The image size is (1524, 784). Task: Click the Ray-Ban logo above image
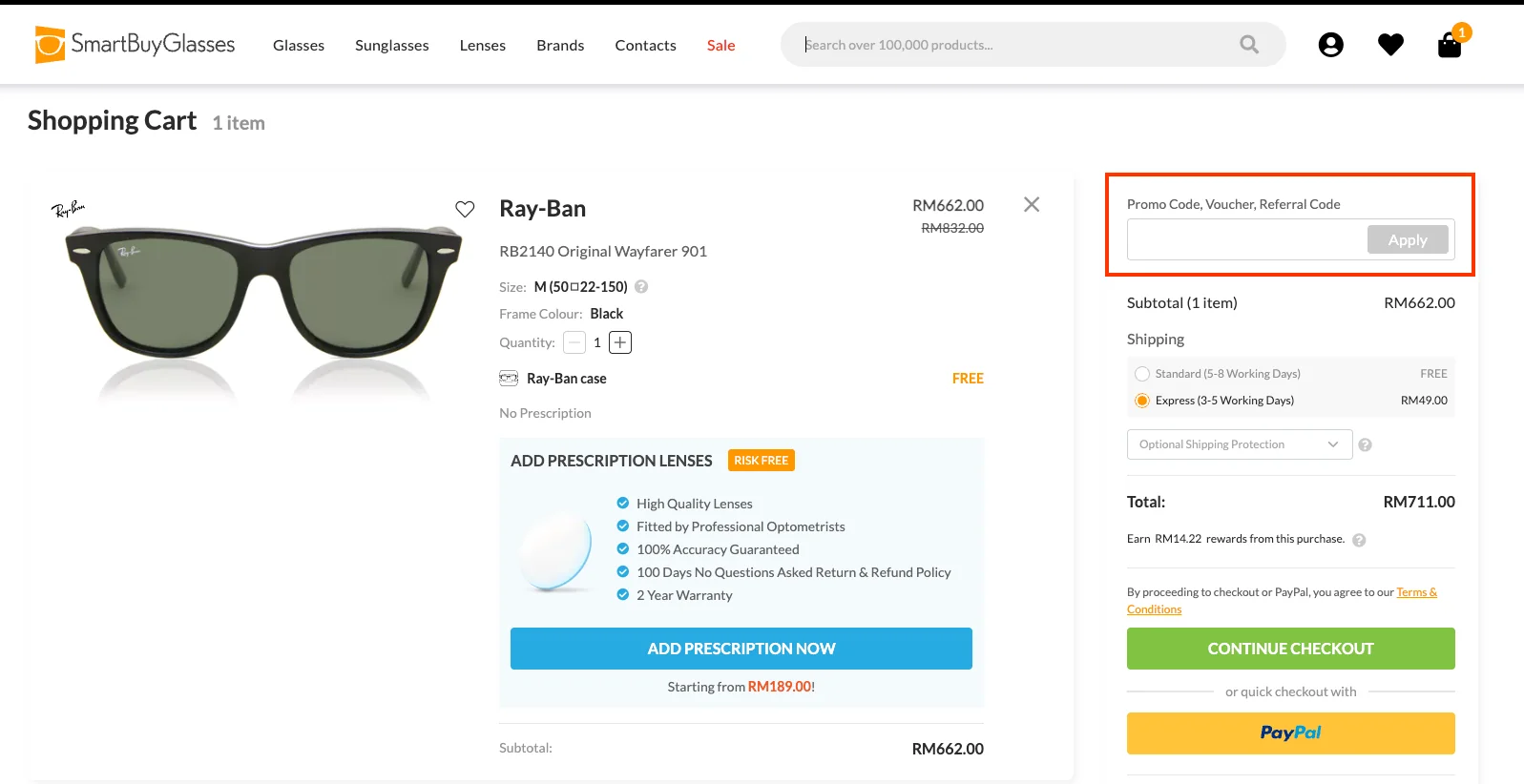click(x=69, y=209)
